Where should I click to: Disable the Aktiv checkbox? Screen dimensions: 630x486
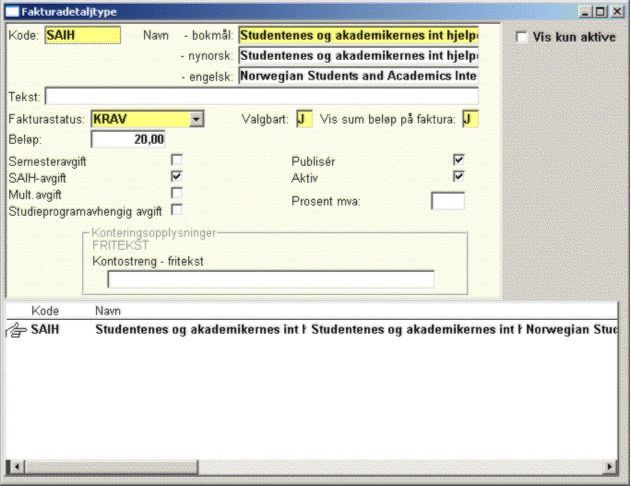coord(458,176)
